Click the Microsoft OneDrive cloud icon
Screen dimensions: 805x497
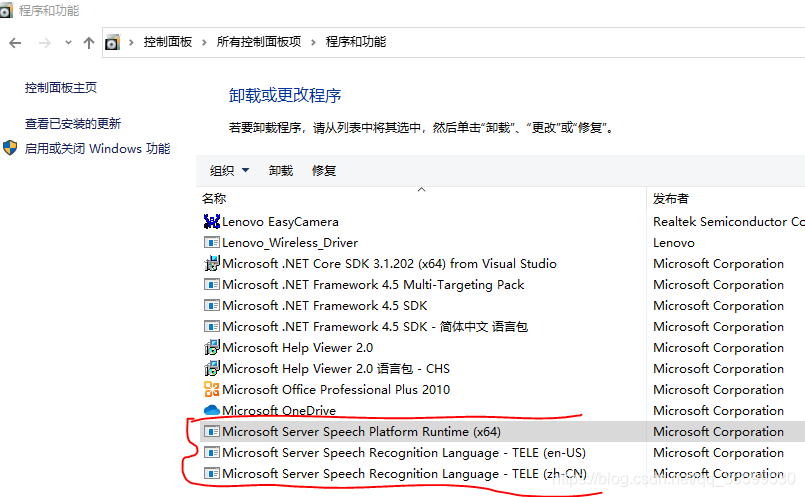click(212, 410)
